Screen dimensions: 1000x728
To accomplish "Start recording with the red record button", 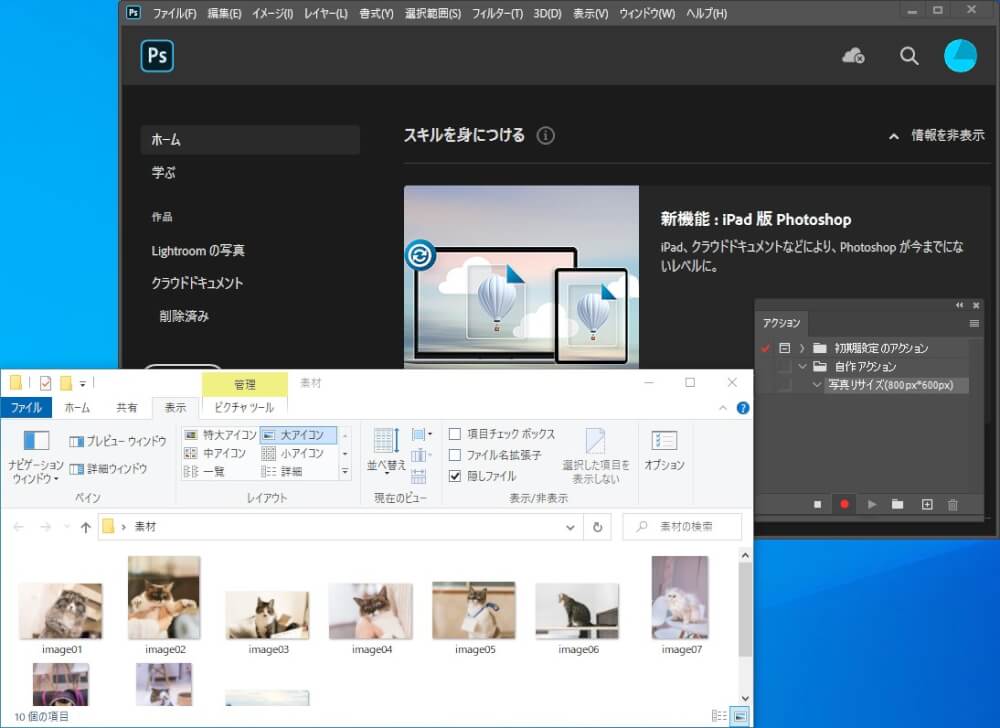I will pyautogui.click(x=844, y=504).
